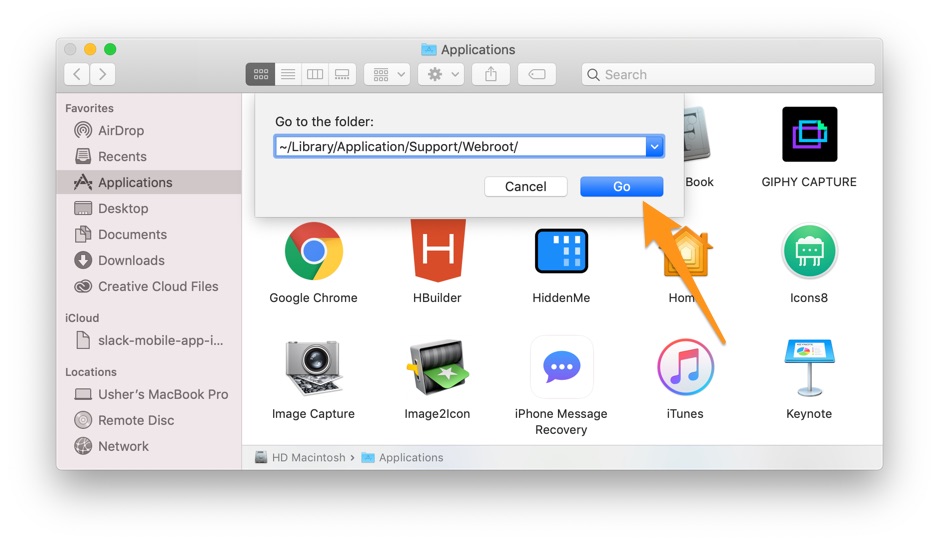The image size is (939, 544).
Task: Click the folder path input field
Action: (460, 146)
